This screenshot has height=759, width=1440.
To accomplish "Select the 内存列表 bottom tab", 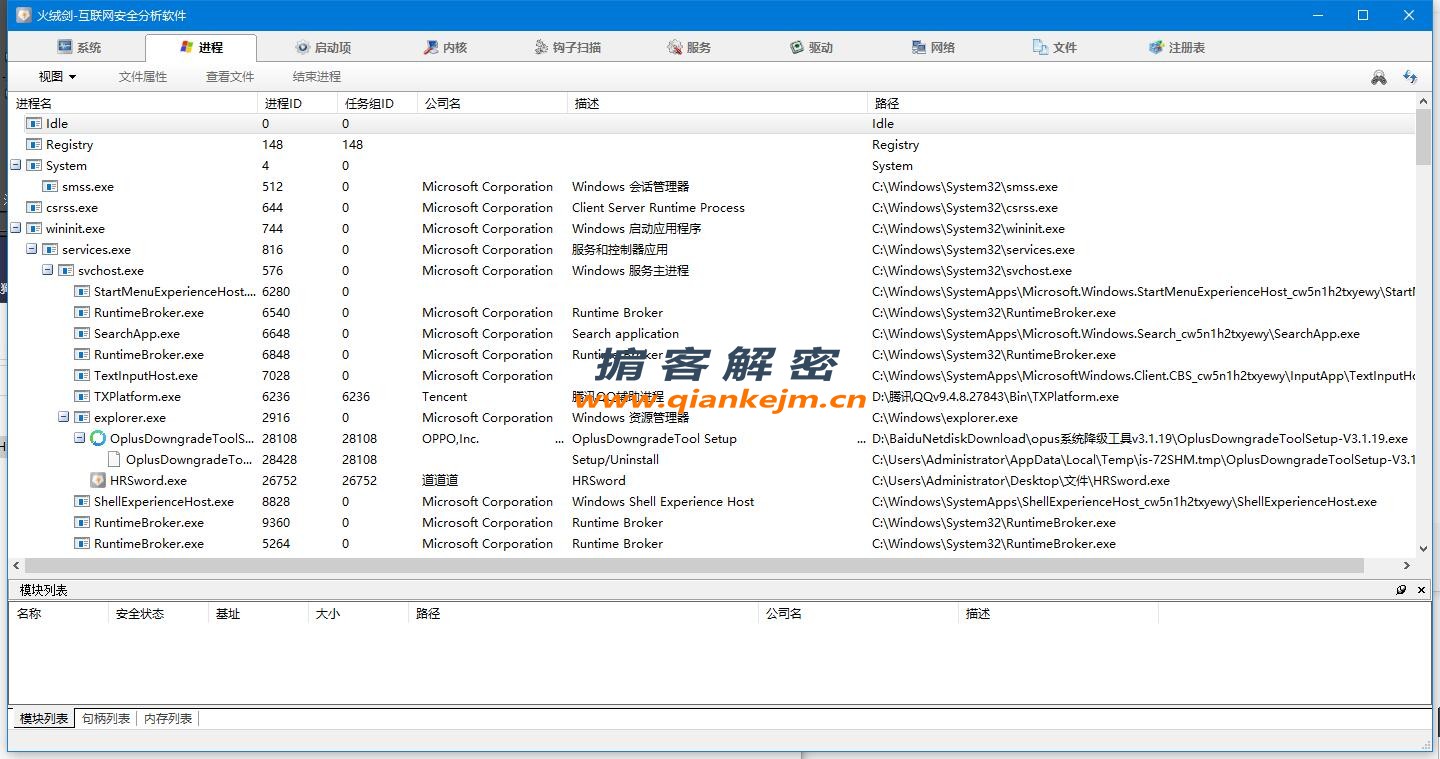I will (168, 718).
